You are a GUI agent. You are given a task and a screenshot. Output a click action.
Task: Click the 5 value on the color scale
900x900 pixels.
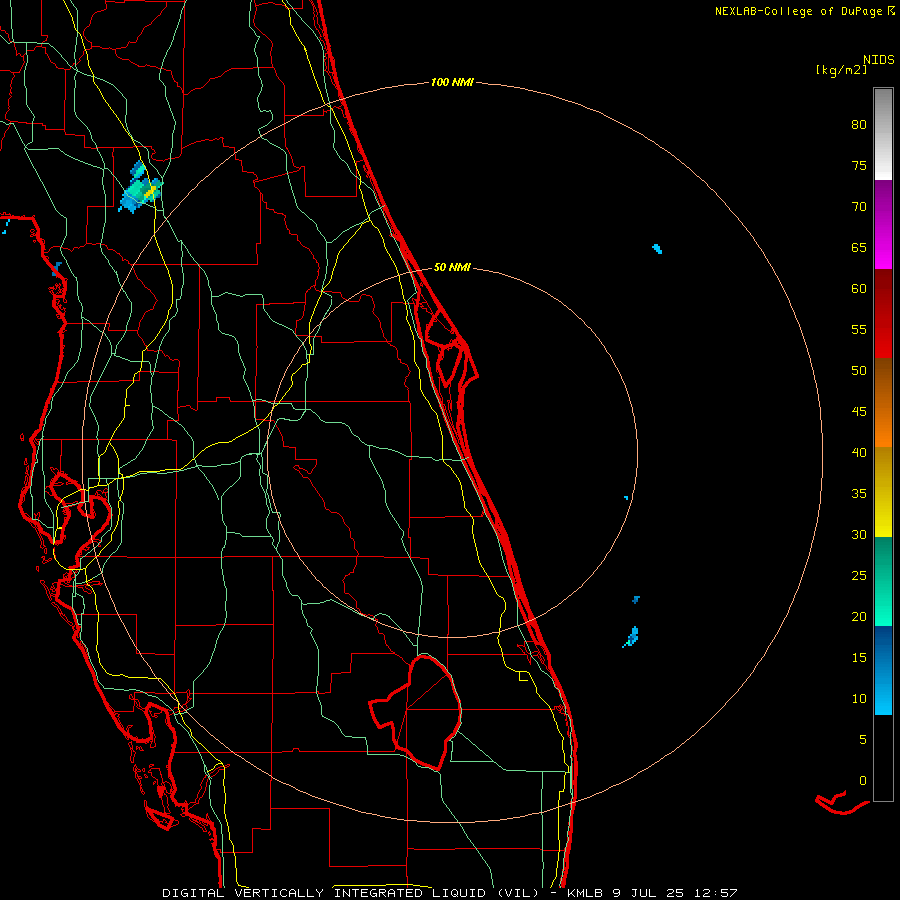[863, 740]
